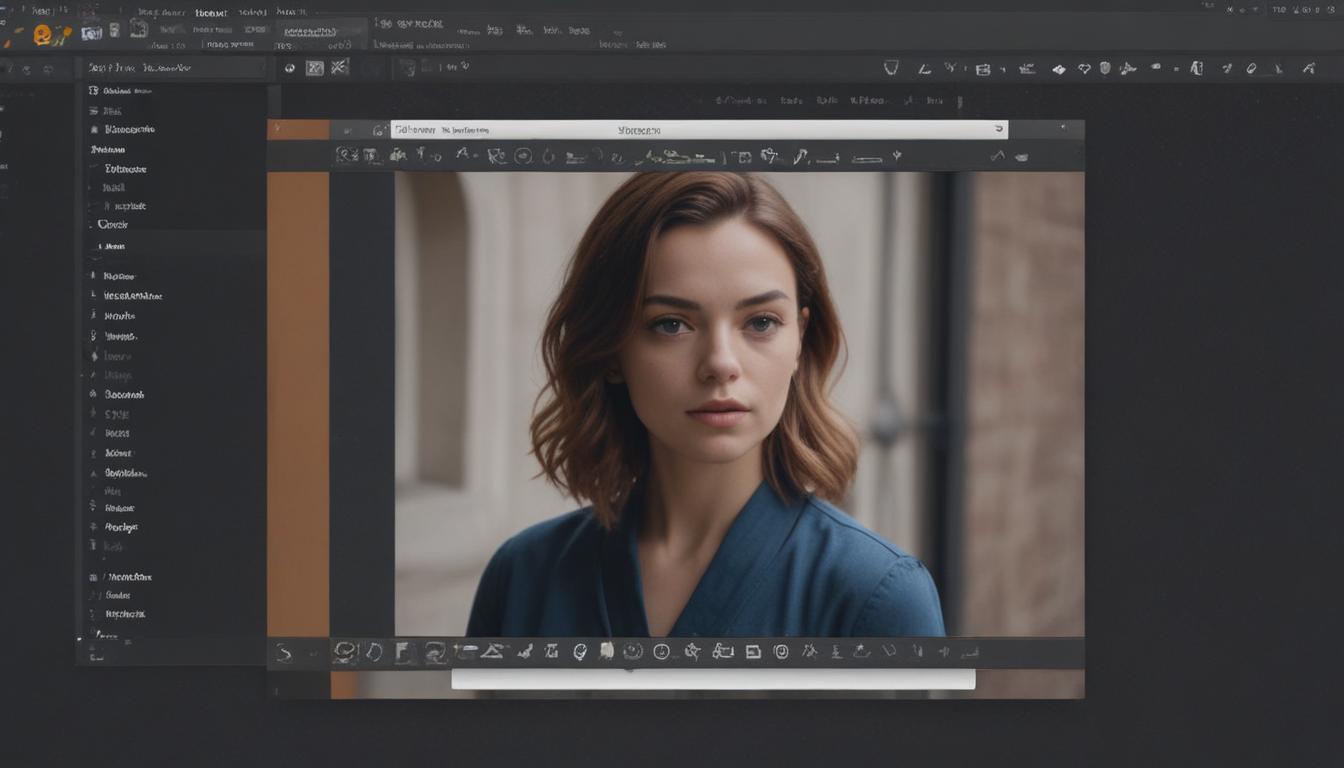Screen dimensions: 1344x768
Task: Choose the filled grey shield icon, upper-right toolbar
Action: tap(1105, 68)
